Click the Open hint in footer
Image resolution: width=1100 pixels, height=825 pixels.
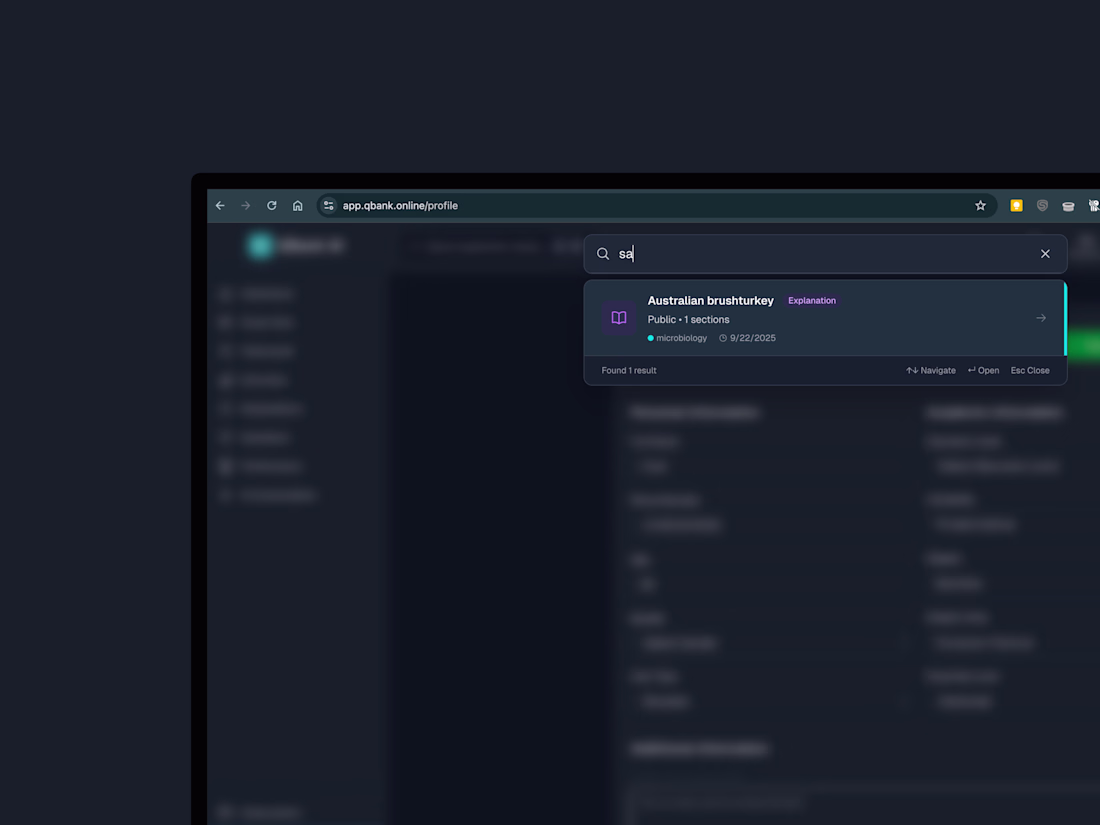(984, 370)
